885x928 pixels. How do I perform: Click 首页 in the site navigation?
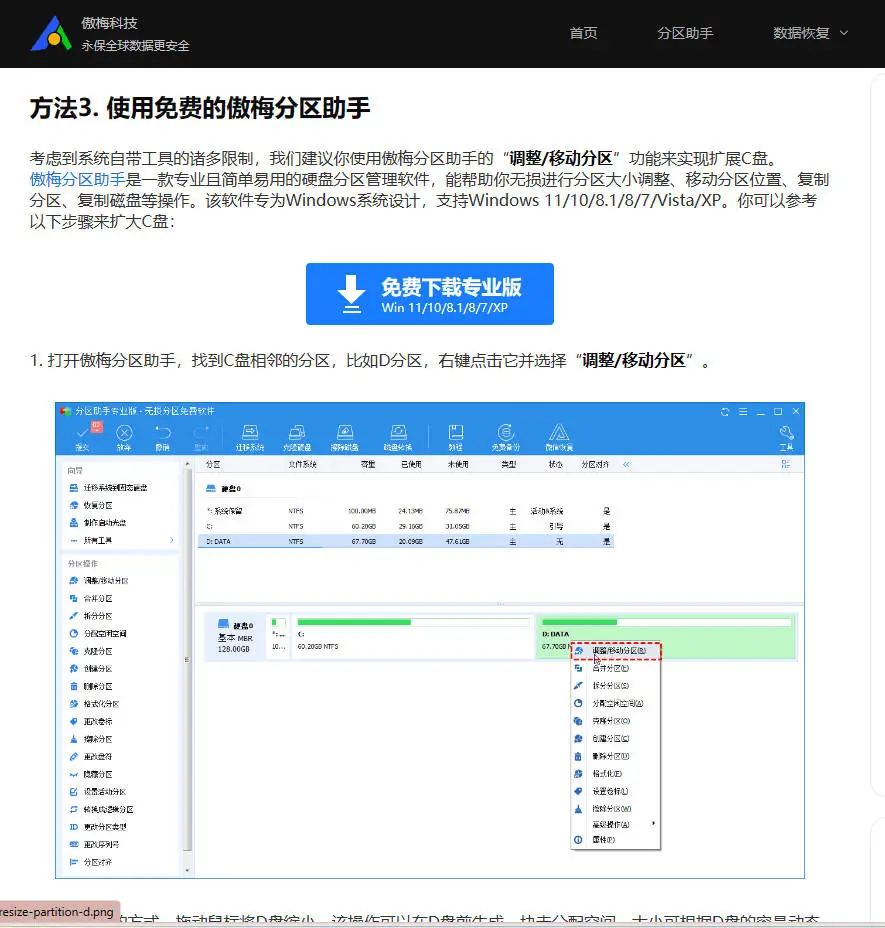point(583,32)
